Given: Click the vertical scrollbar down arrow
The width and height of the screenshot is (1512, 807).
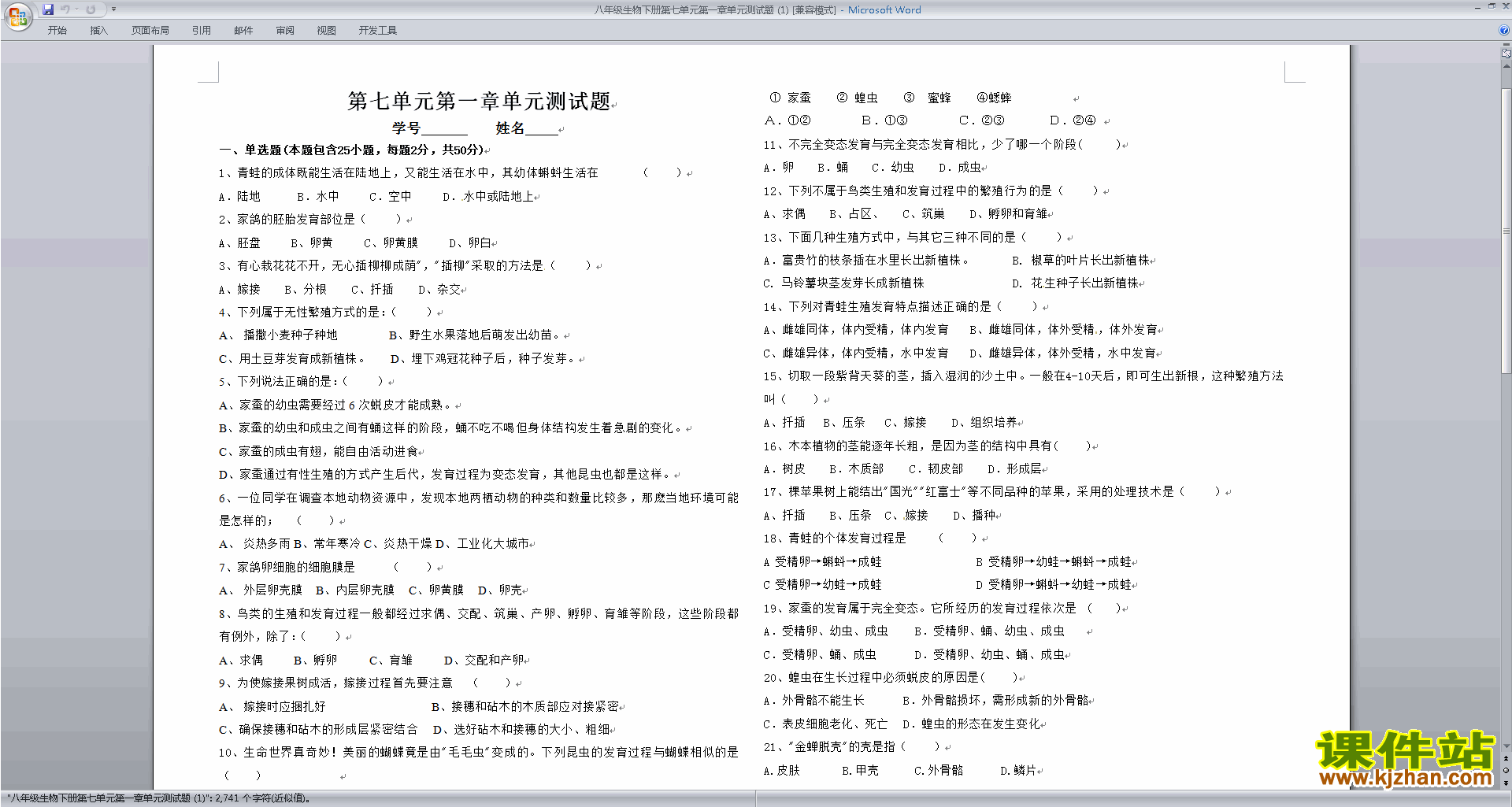Looking at the screenshot, I should coord(1506,746).
